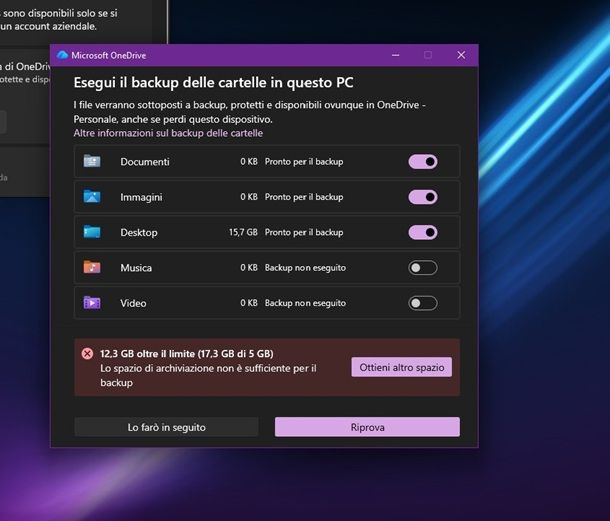The image size is (610, 521).
Task: Select the 'Documenti' folder label
Action: coord(145,162)
